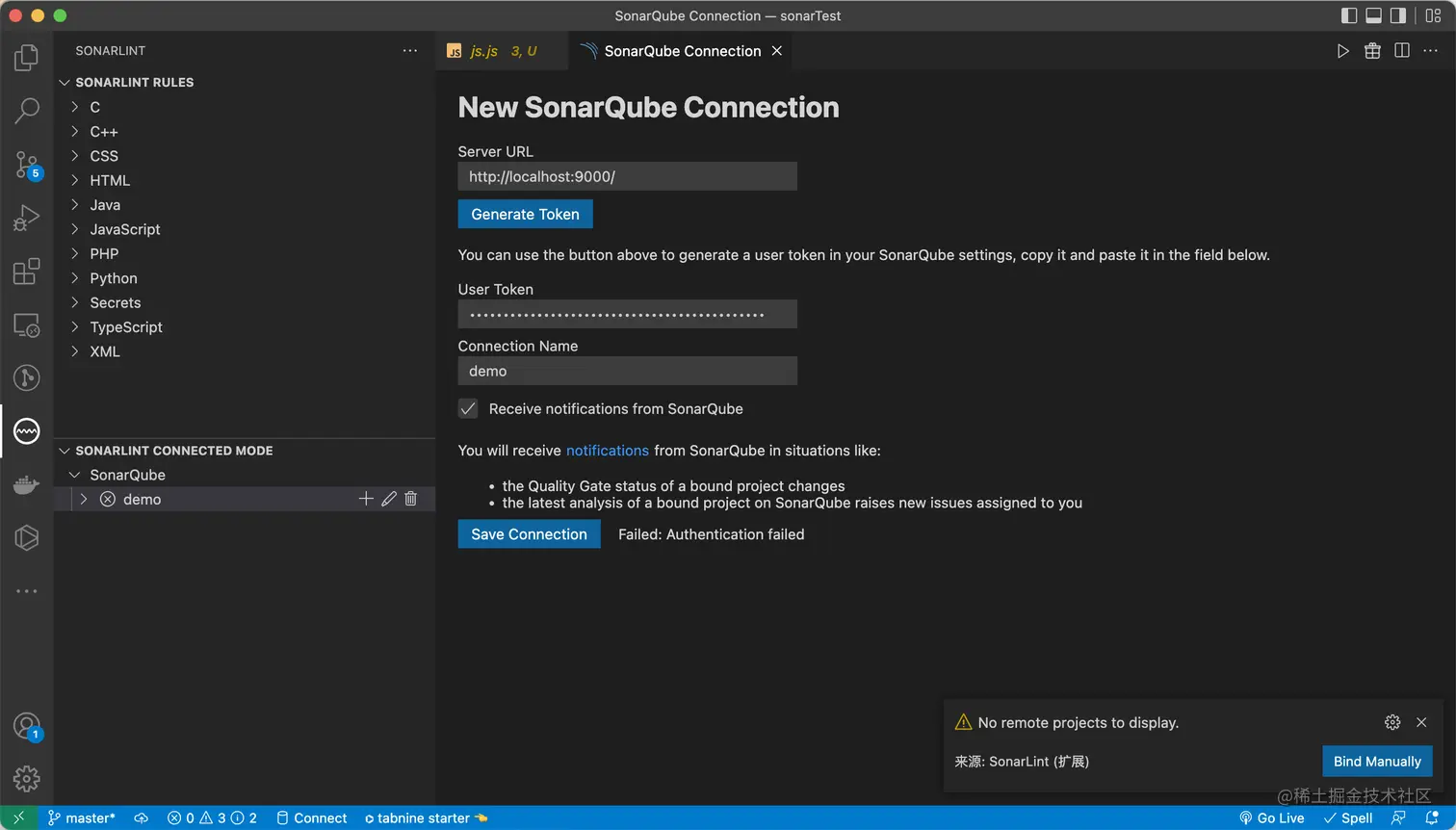Click the Bind Manually button
Screen dimensions: 1456x830
click(x=1377, y=761)
